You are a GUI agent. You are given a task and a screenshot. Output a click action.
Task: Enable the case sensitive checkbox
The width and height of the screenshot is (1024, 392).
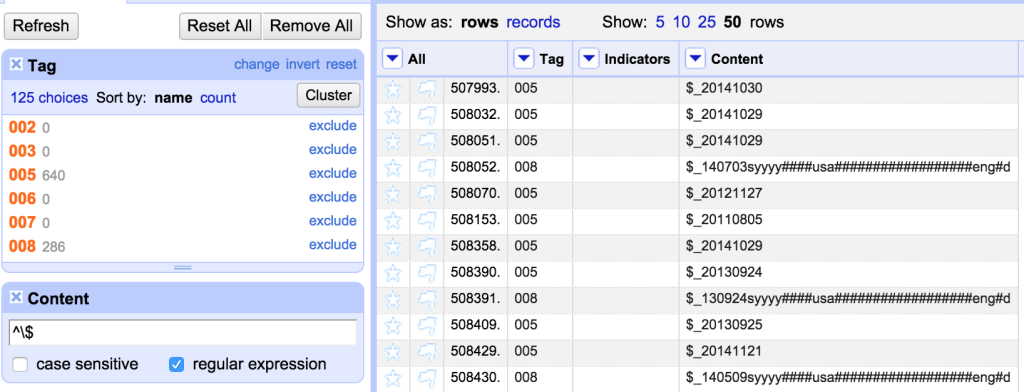[x=20, y=365]
